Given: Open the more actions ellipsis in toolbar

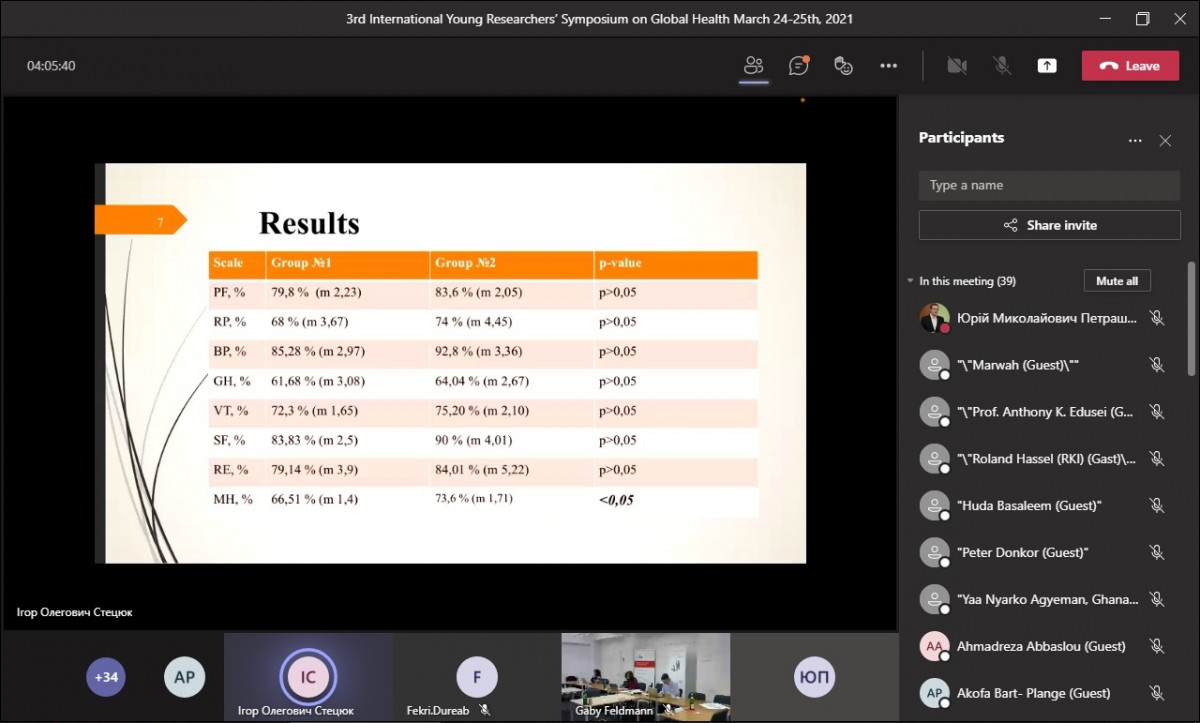Looking at the screenshot, I should coord(888,66).
